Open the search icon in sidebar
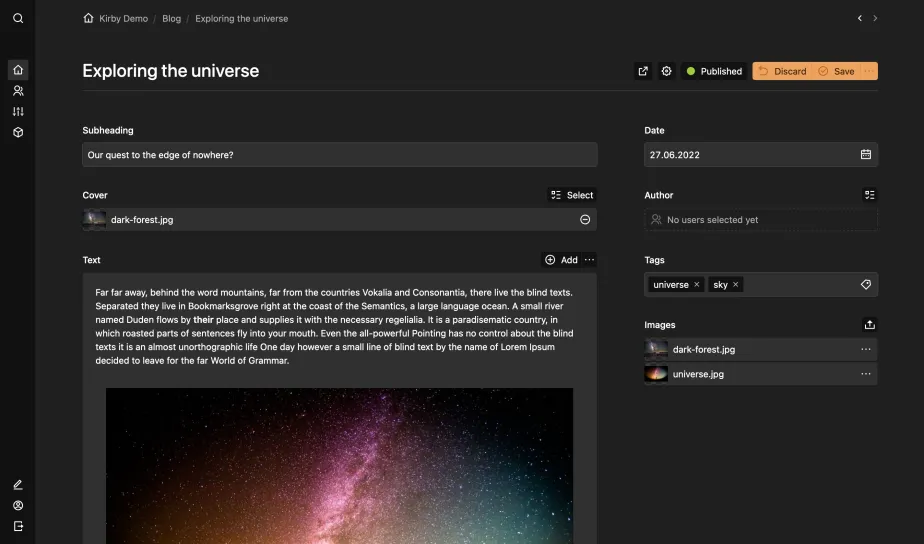The image size is (924, 544). (x=18, y=18)
